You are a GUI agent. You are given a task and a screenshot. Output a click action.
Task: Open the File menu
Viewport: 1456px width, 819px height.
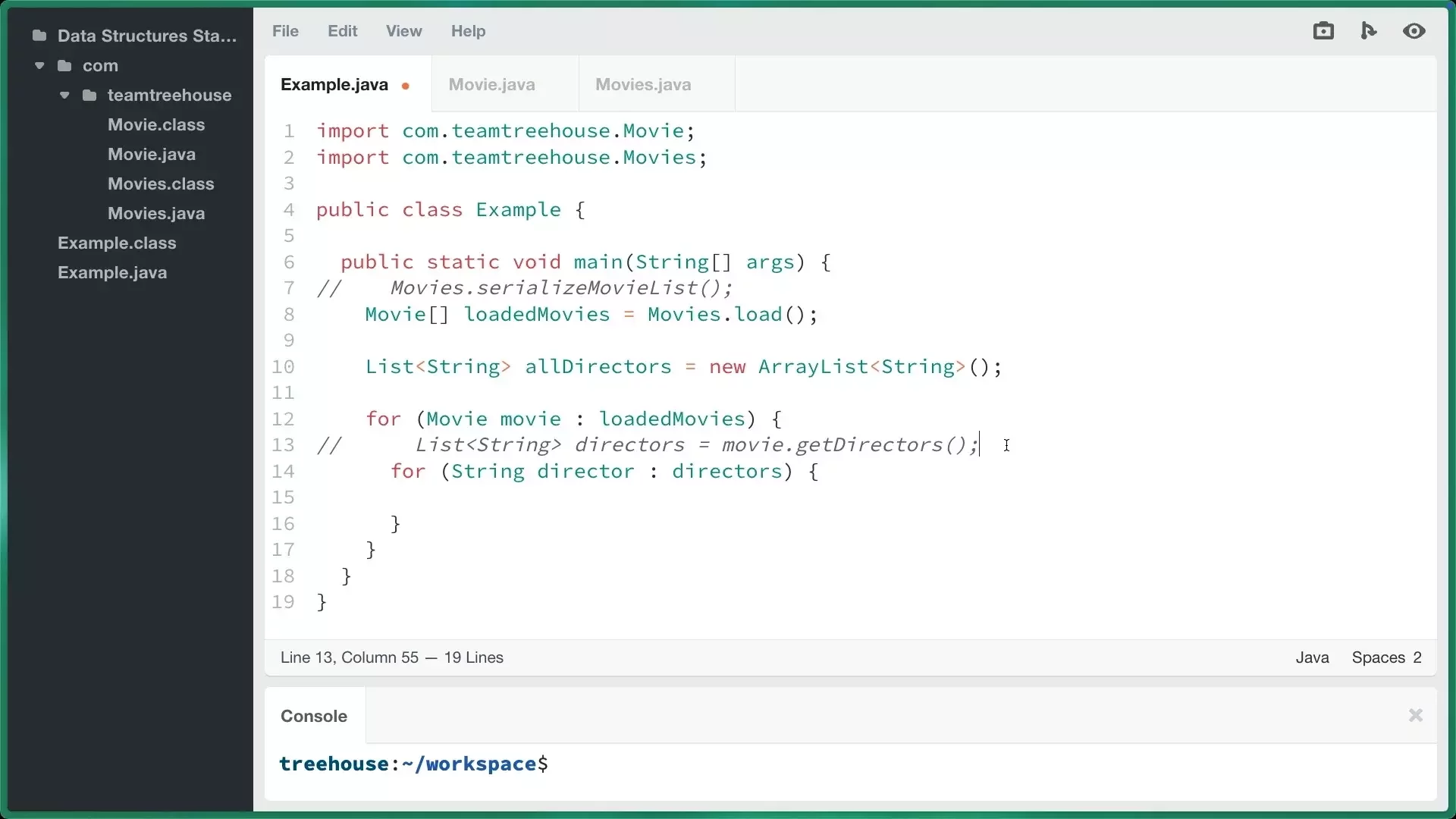285,31
